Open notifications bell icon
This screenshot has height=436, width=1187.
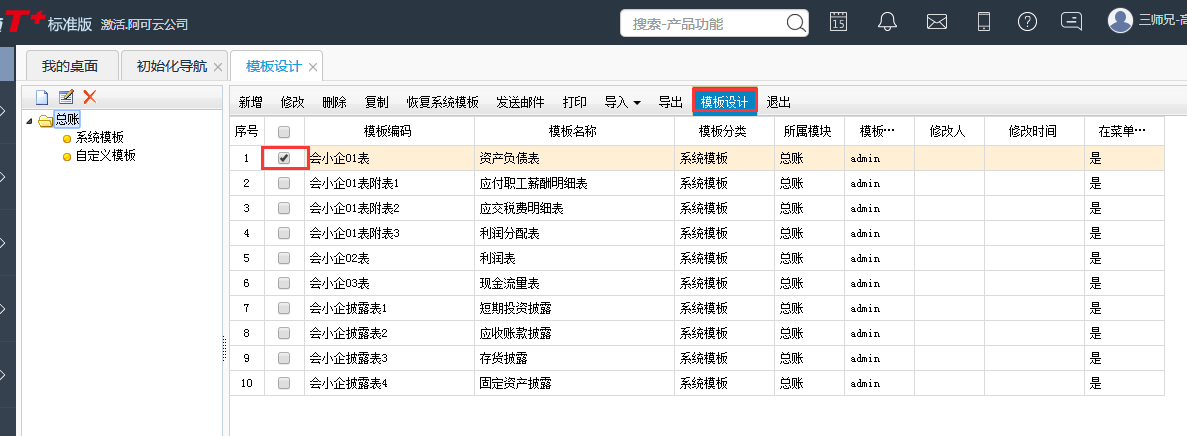coord(887,21)
